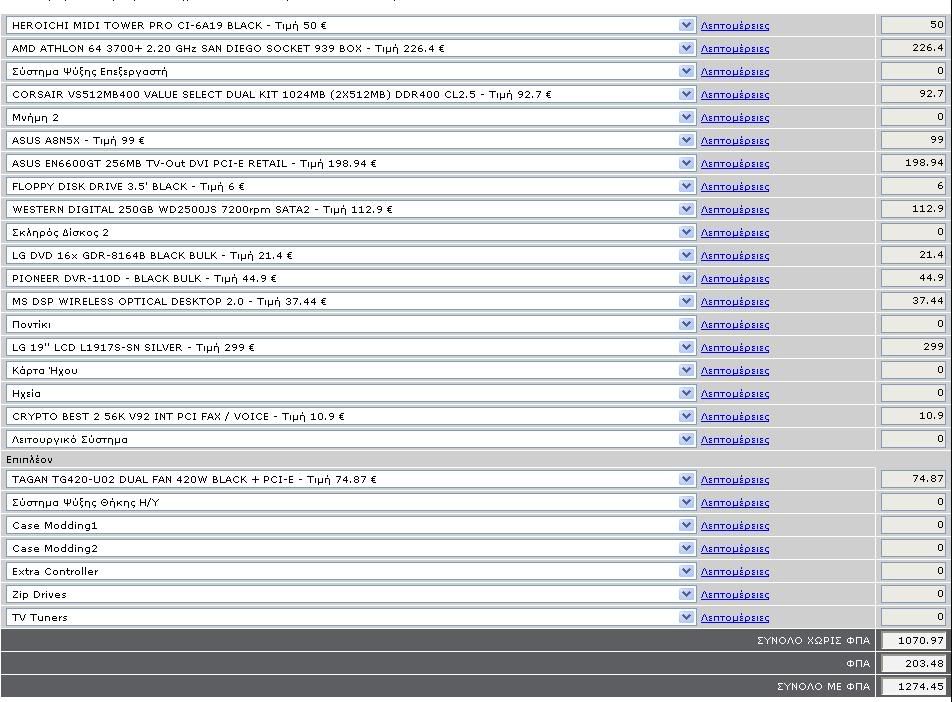
Task: Click the 74.87 price field for TAGAN PSU
Action: pyautogui.click(x=913, y=479)
